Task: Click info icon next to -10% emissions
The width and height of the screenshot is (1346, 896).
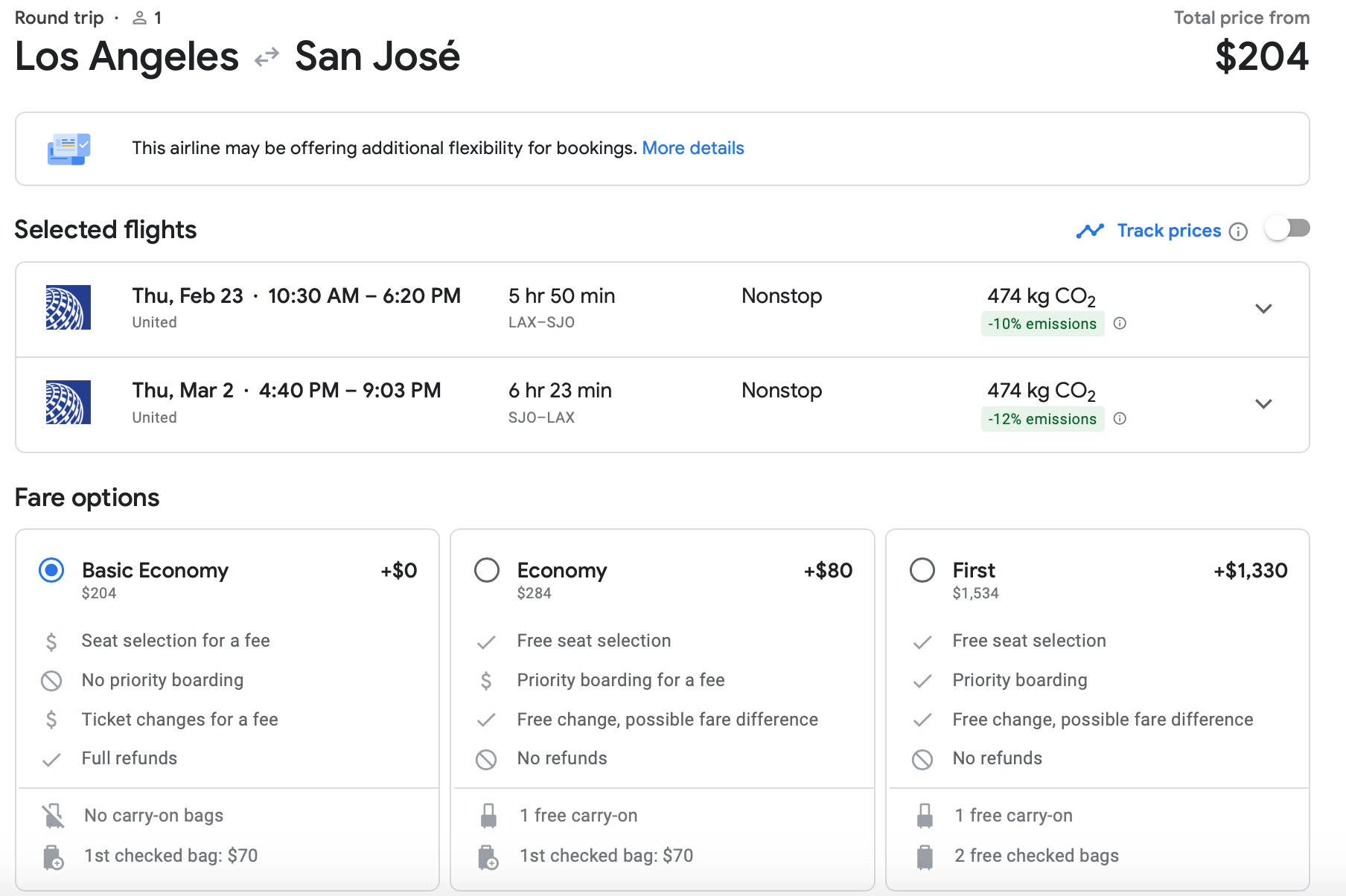Action: (x=1120, y=323)
